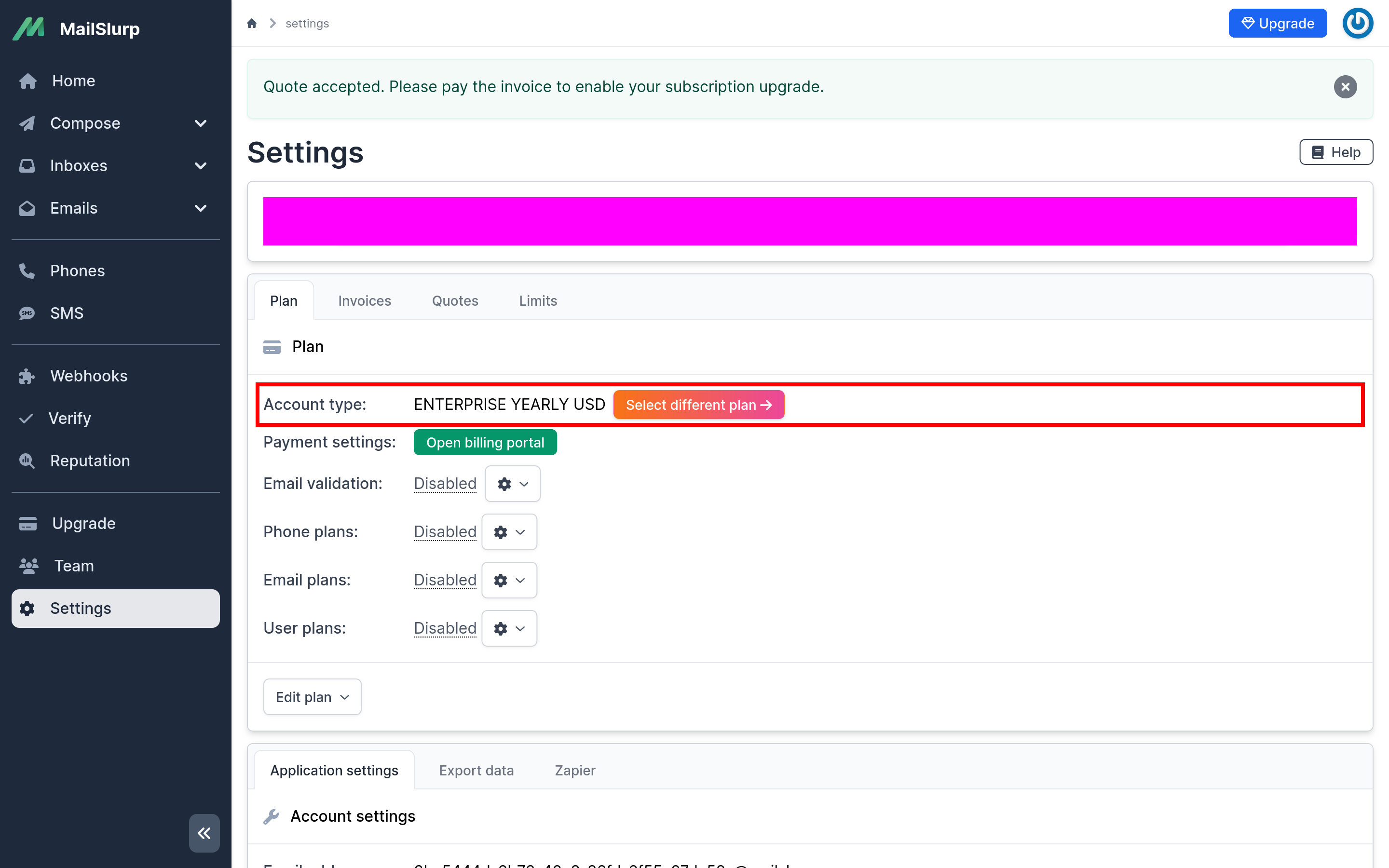The height and width of the screenshot is (868, 1389).
Task: Click the Team people icon
Action: (x=29, y=566)
